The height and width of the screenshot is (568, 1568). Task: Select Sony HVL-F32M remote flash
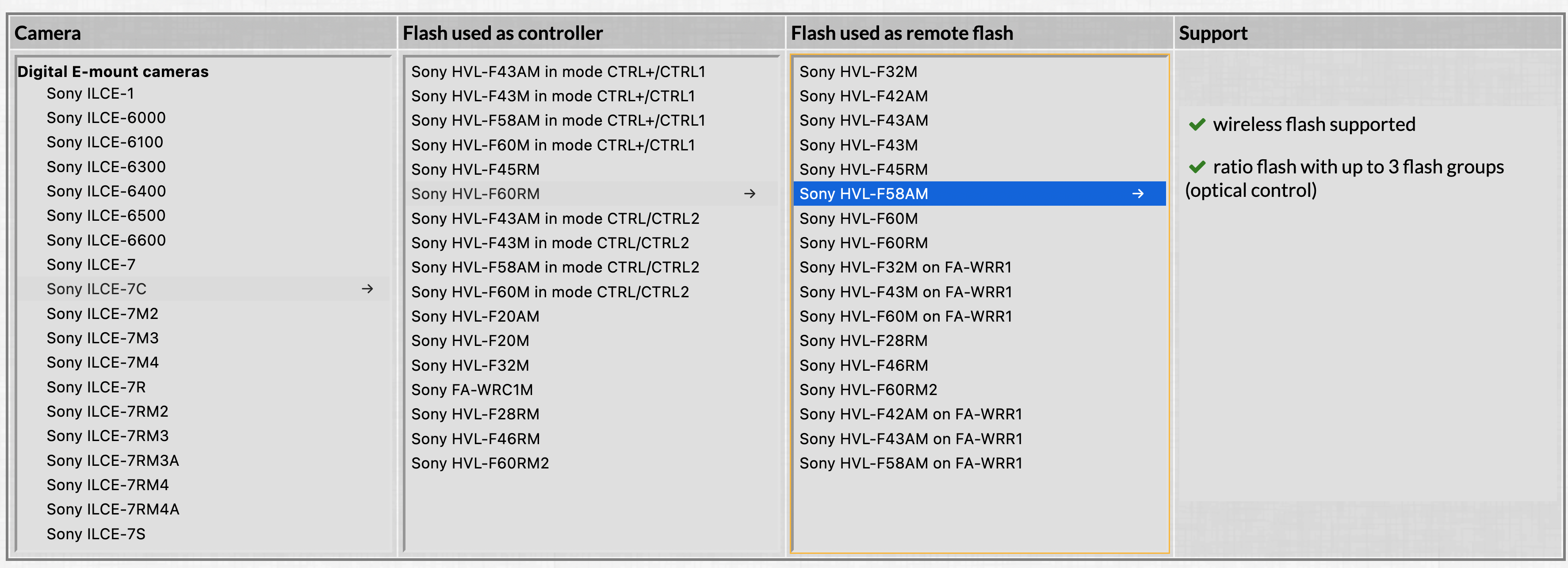(x=858, y=72)
